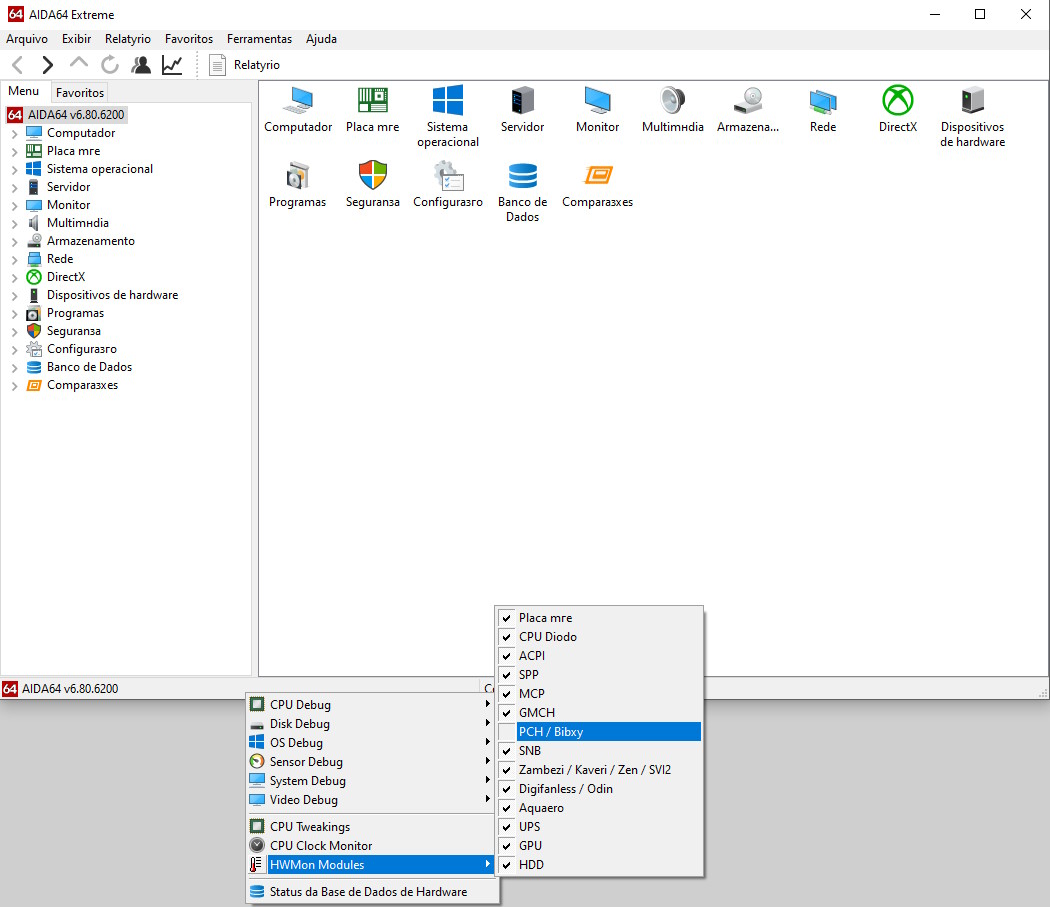Select Multimнdia in the sidebar tree
The height and width of the screenshot is (907, 1050).
click(x=78, y=223)
